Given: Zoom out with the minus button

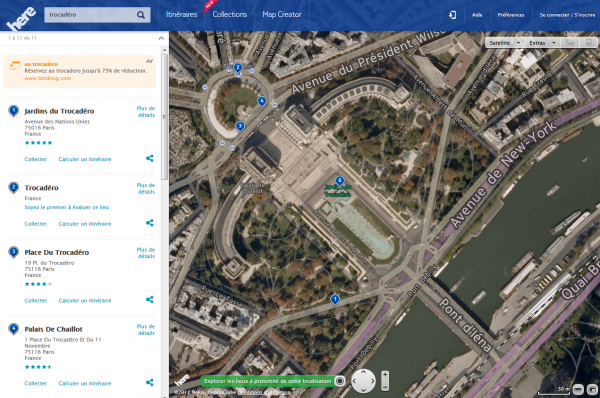Looking at the screenshot, I should coord(385,387).
